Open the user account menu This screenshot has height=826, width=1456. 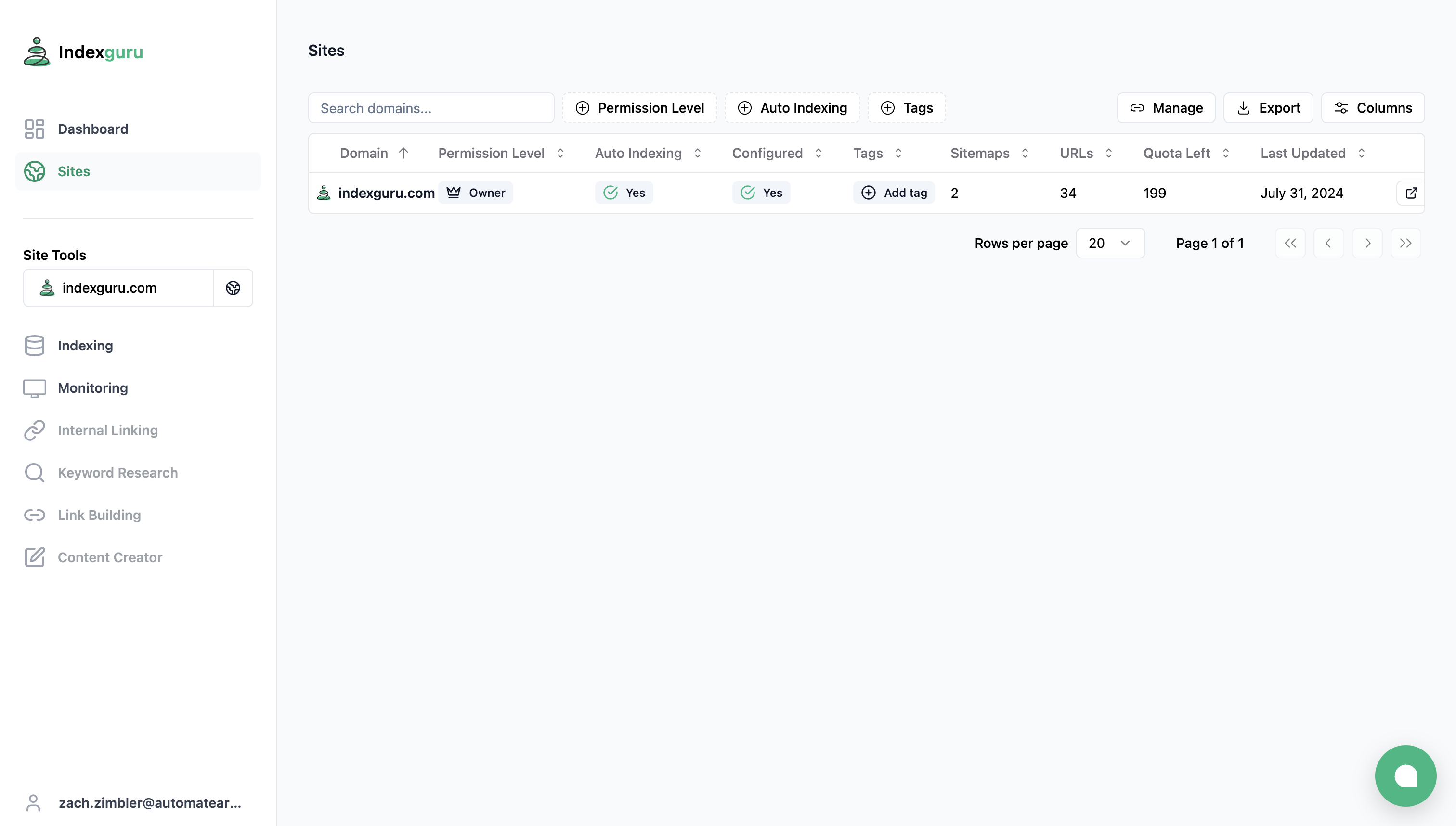(134, 803)
